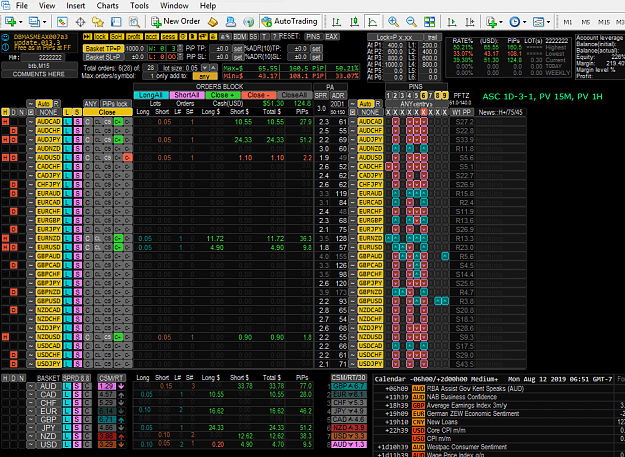Screen dimensions: 625x457
Task: Toggle the AutoTrading button
Action: coord(289,22)
